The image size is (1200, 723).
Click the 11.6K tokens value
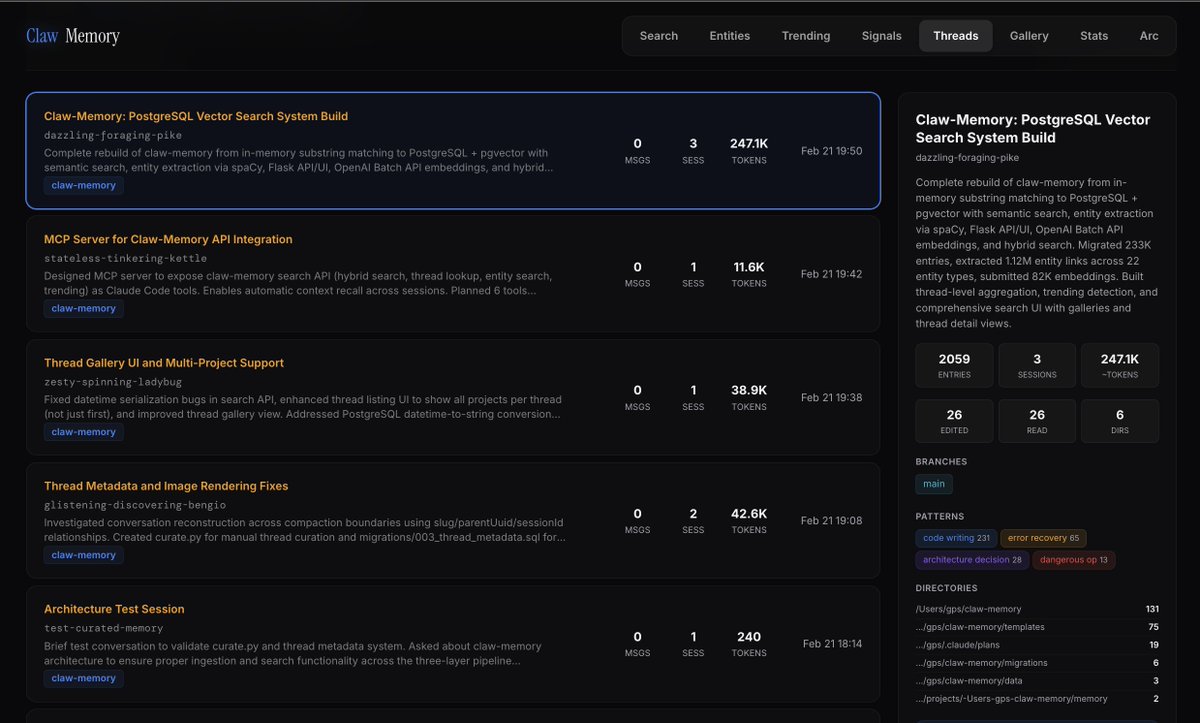(x=749, y=267)
